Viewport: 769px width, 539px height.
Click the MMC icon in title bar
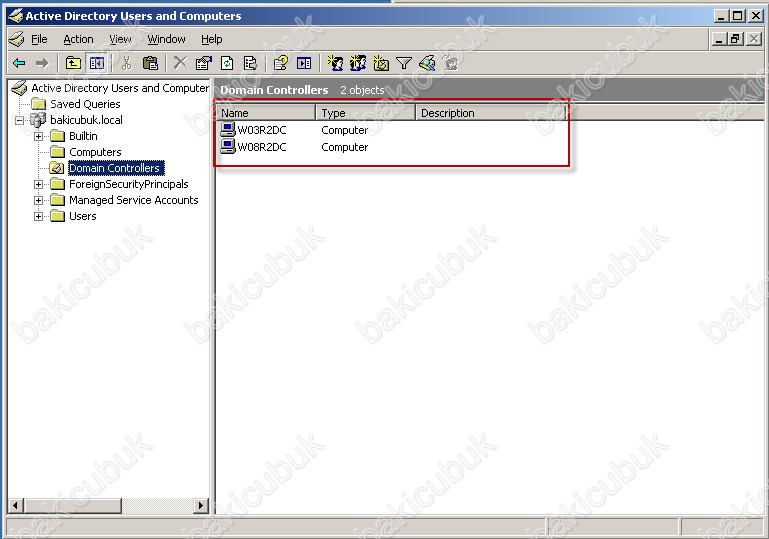point(16,16)
